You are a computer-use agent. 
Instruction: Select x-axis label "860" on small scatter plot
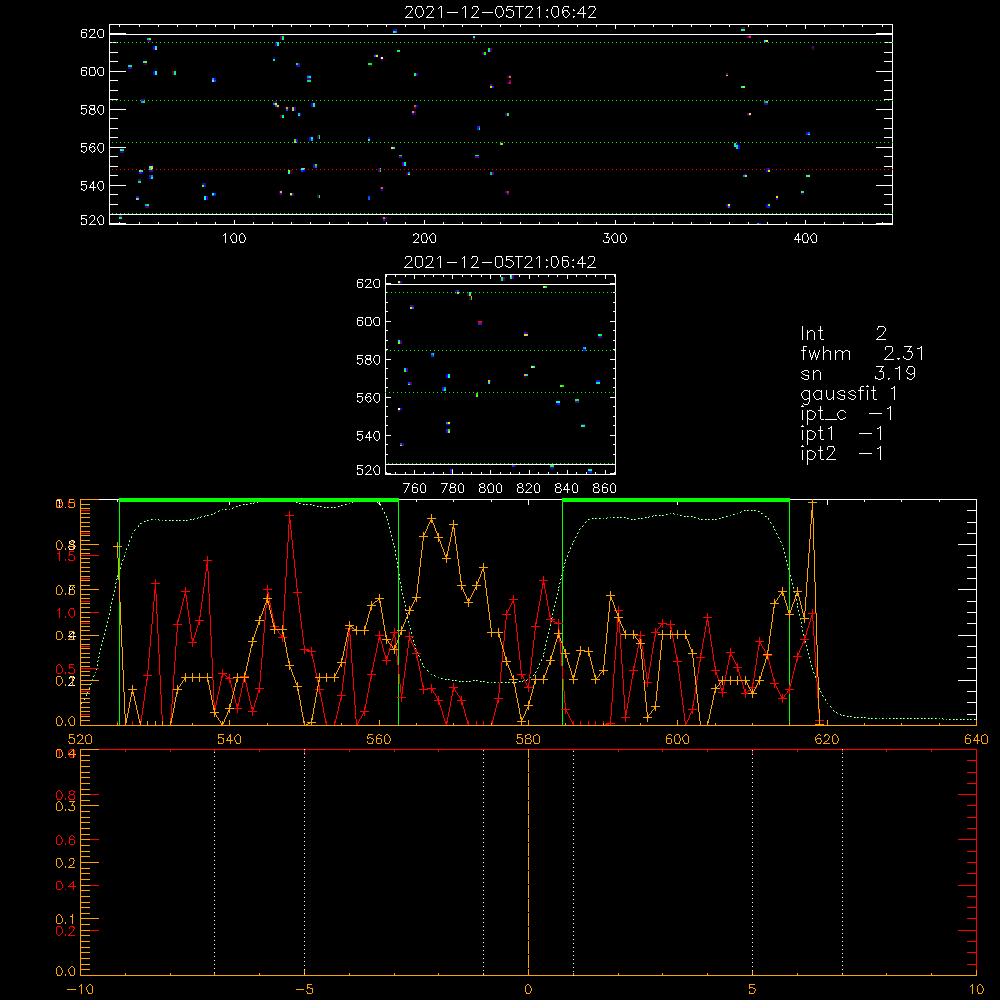(x=605, y=489)
